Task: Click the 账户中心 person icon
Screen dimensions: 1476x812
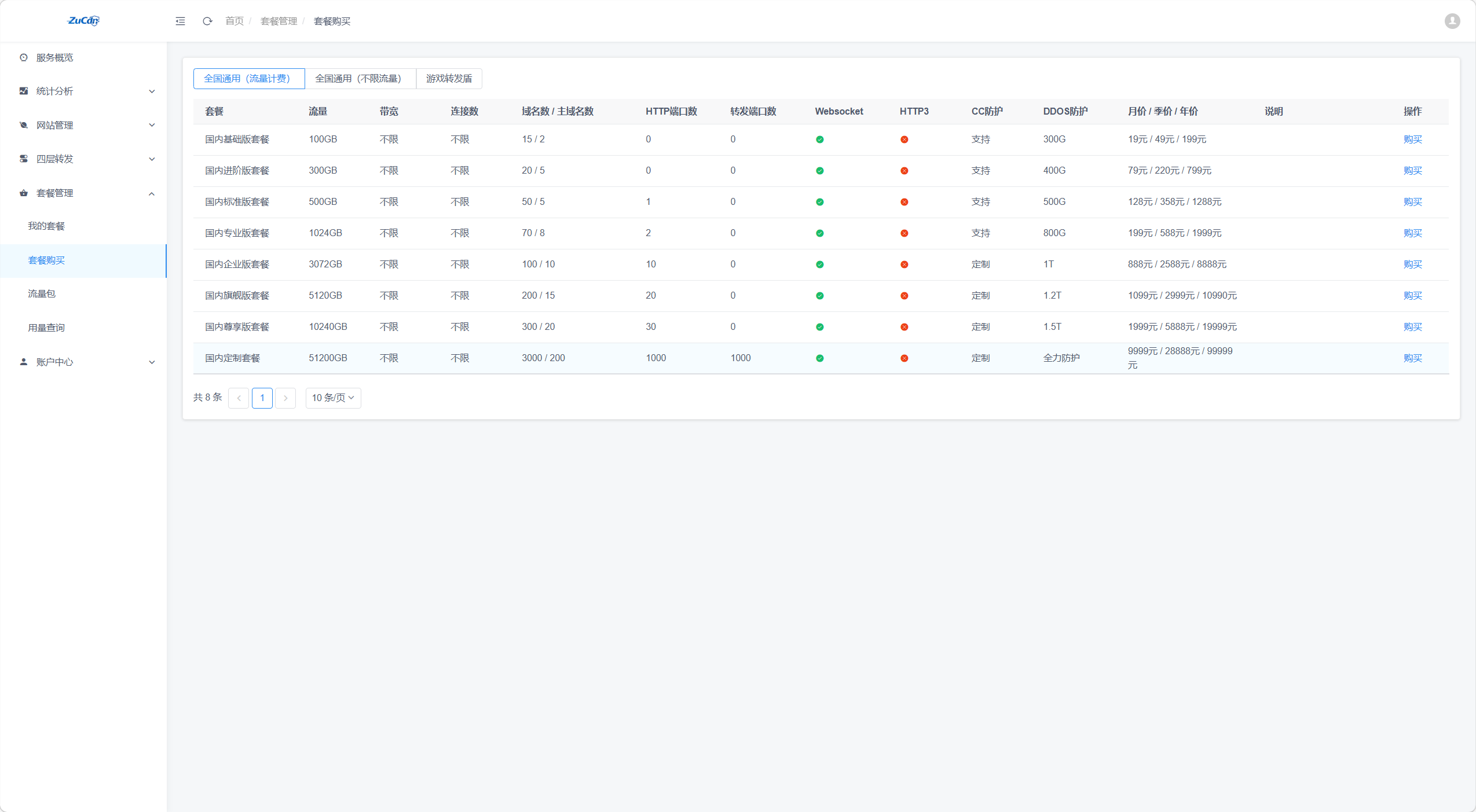Action: [24, 362]
